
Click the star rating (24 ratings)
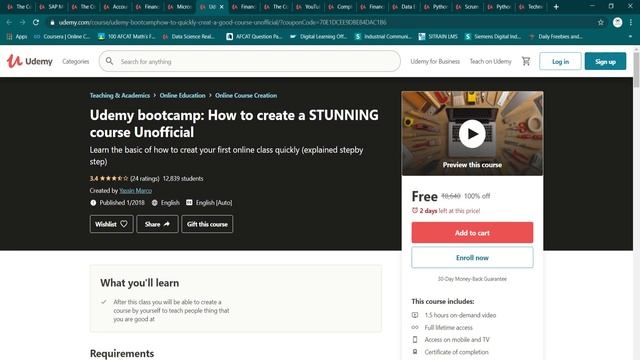click(x=124, y=178)
